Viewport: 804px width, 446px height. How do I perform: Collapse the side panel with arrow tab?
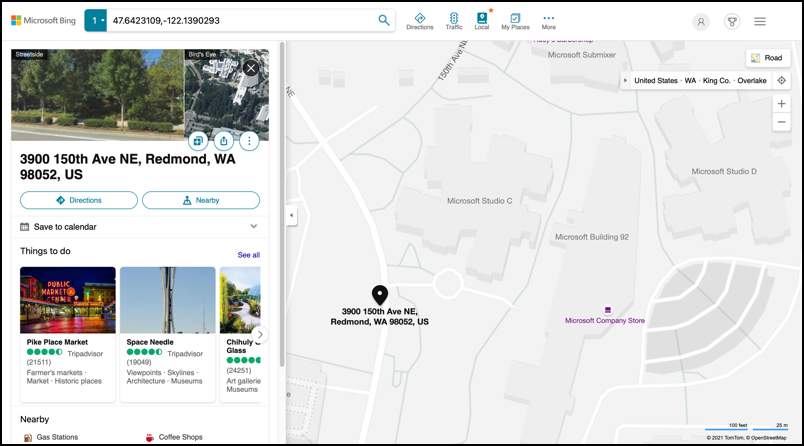tap(291, 215)
